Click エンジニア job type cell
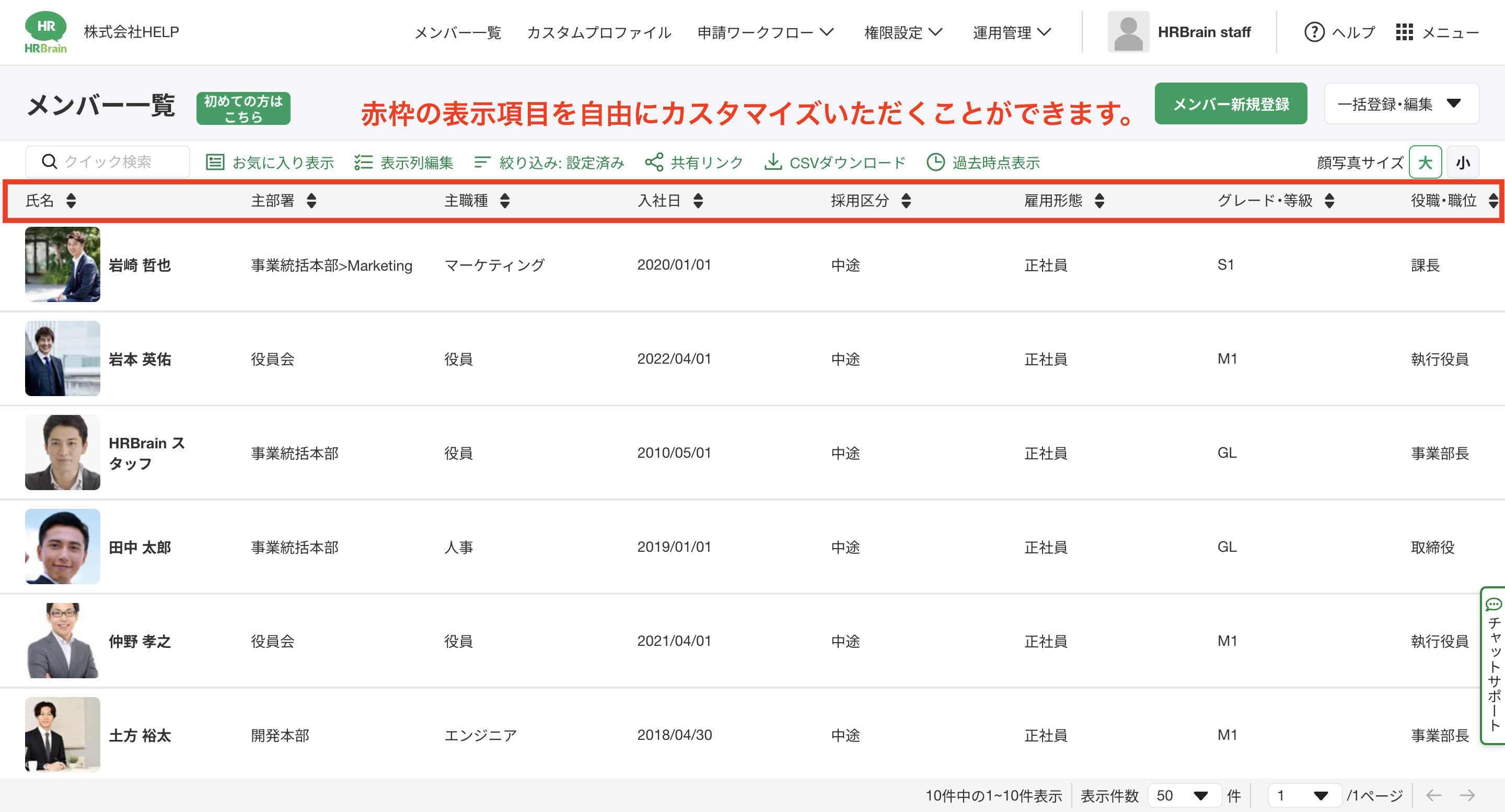 tap(480, 736)
